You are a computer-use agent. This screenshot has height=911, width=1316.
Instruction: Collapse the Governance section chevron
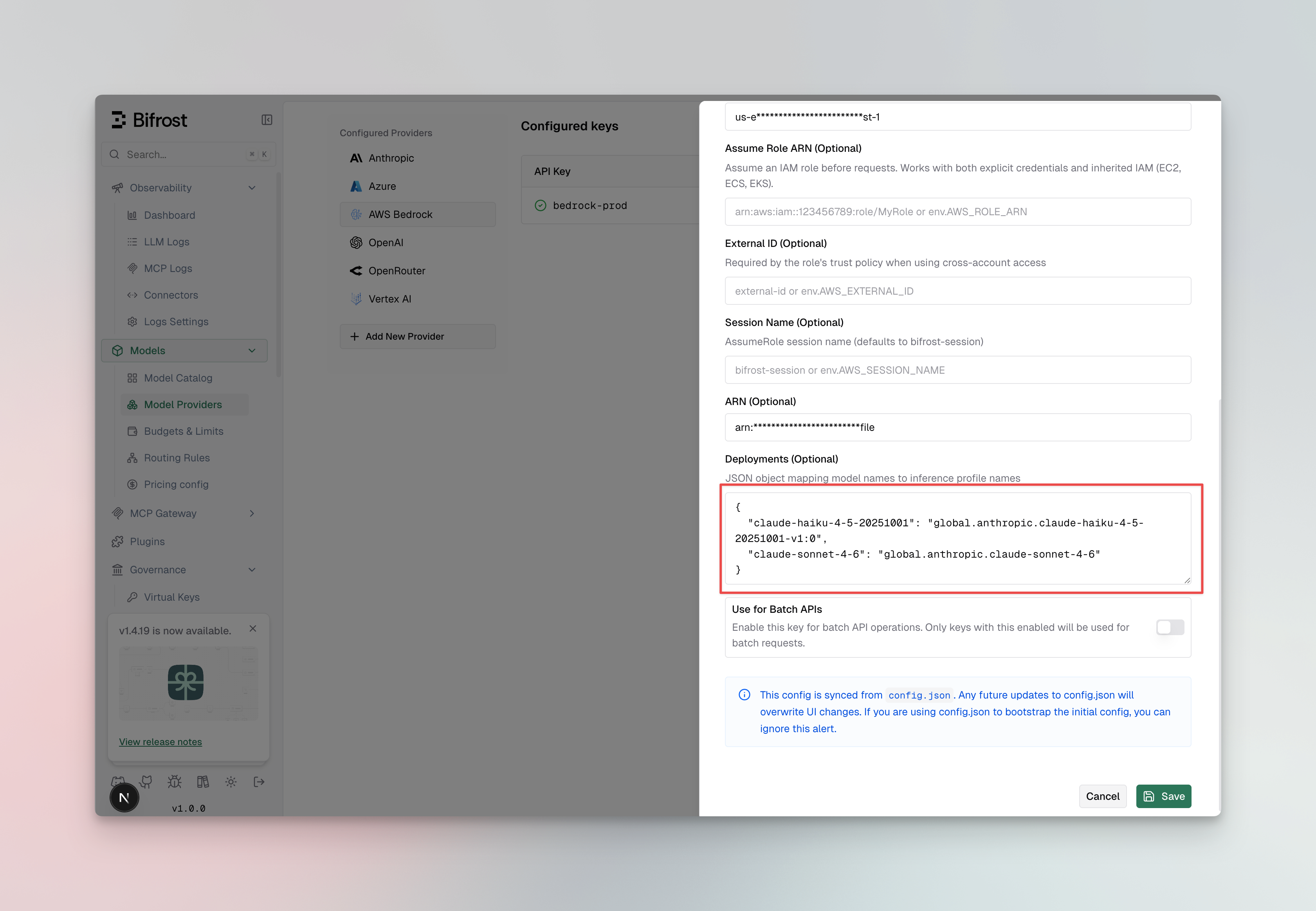(252, 570)
